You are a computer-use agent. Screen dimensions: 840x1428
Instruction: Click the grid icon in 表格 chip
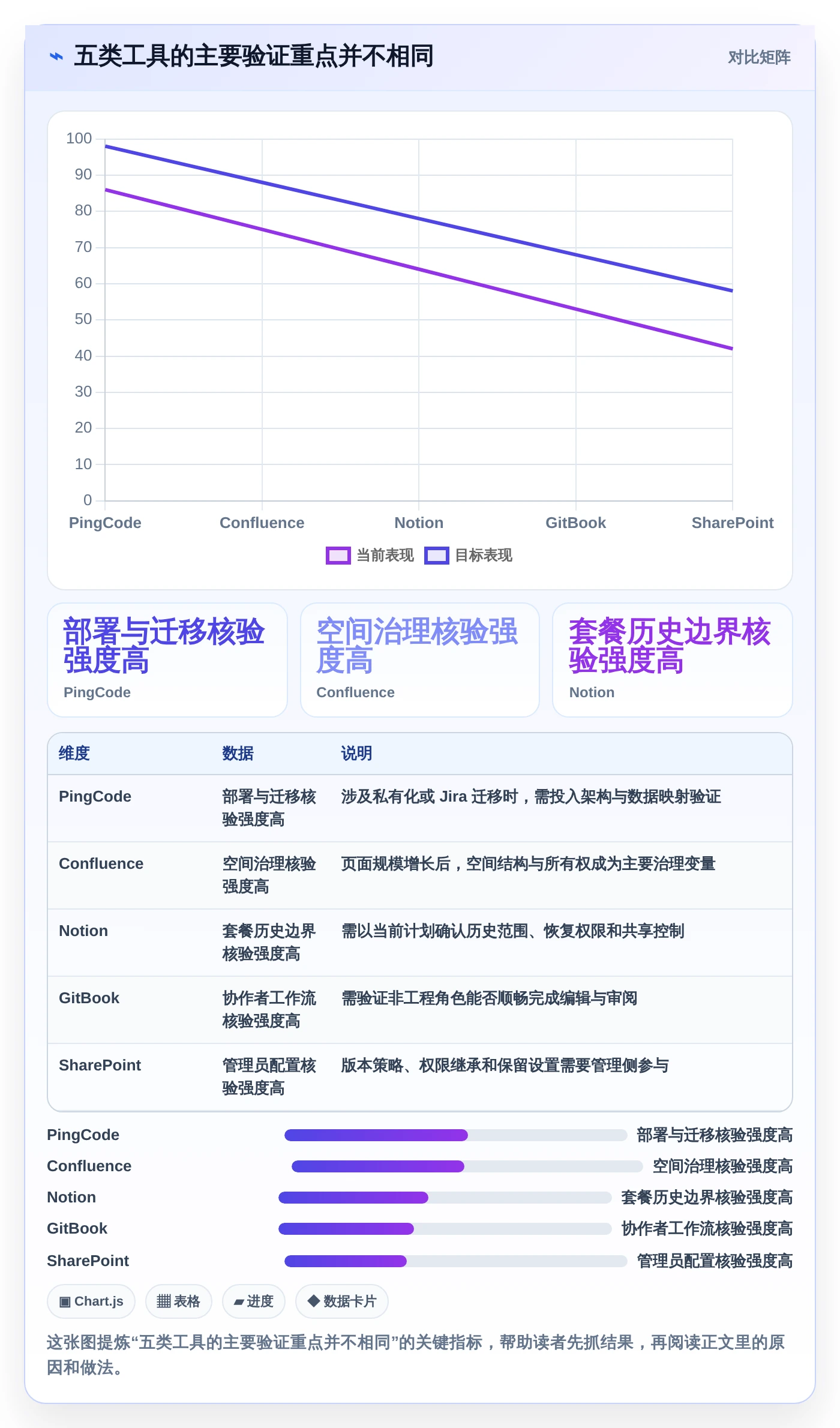pyautogui.click(x=164, y=1301)
